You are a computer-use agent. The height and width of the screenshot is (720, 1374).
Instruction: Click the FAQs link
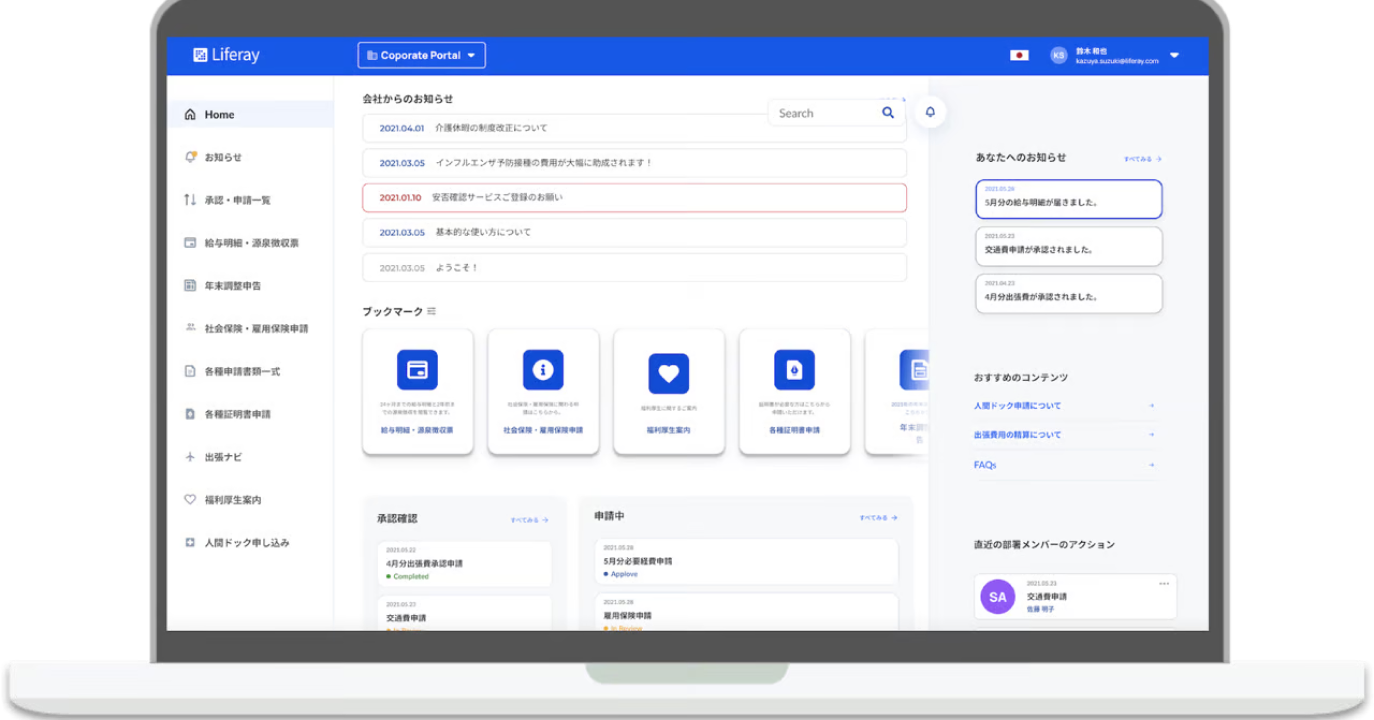tap(985, 465)
